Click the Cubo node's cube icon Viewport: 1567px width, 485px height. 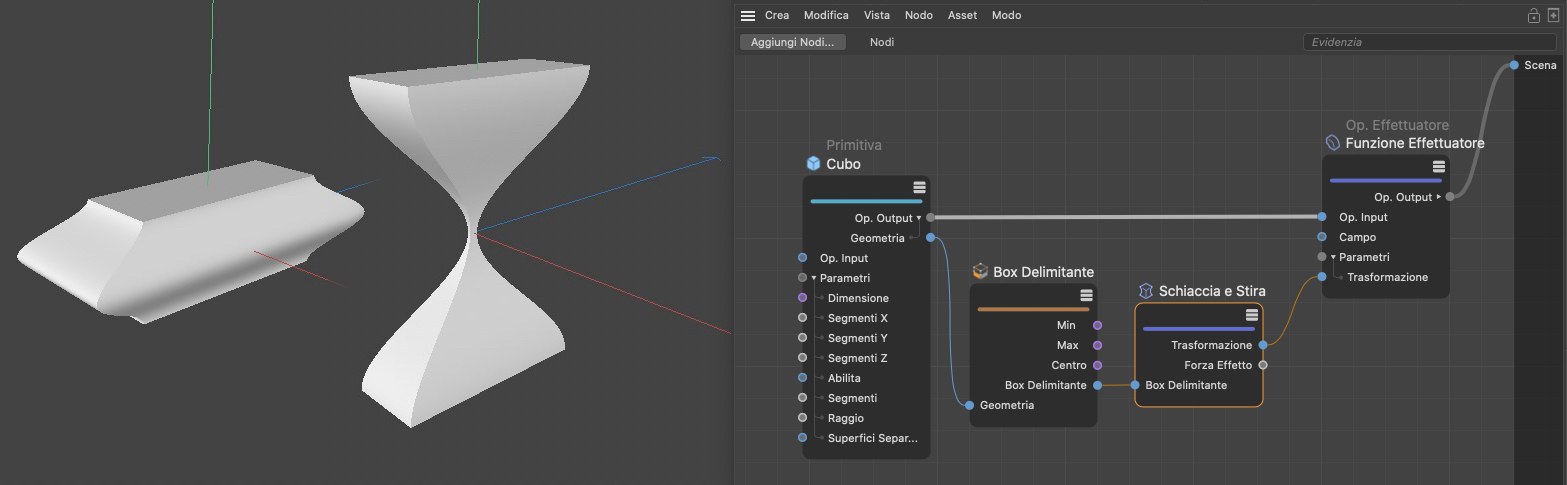[813, 164]
